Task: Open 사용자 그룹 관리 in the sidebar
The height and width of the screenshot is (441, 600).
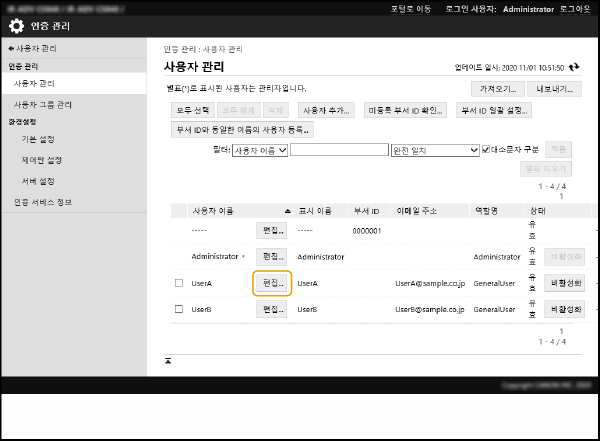Action: pyautogui.click(x=42, y=104)
